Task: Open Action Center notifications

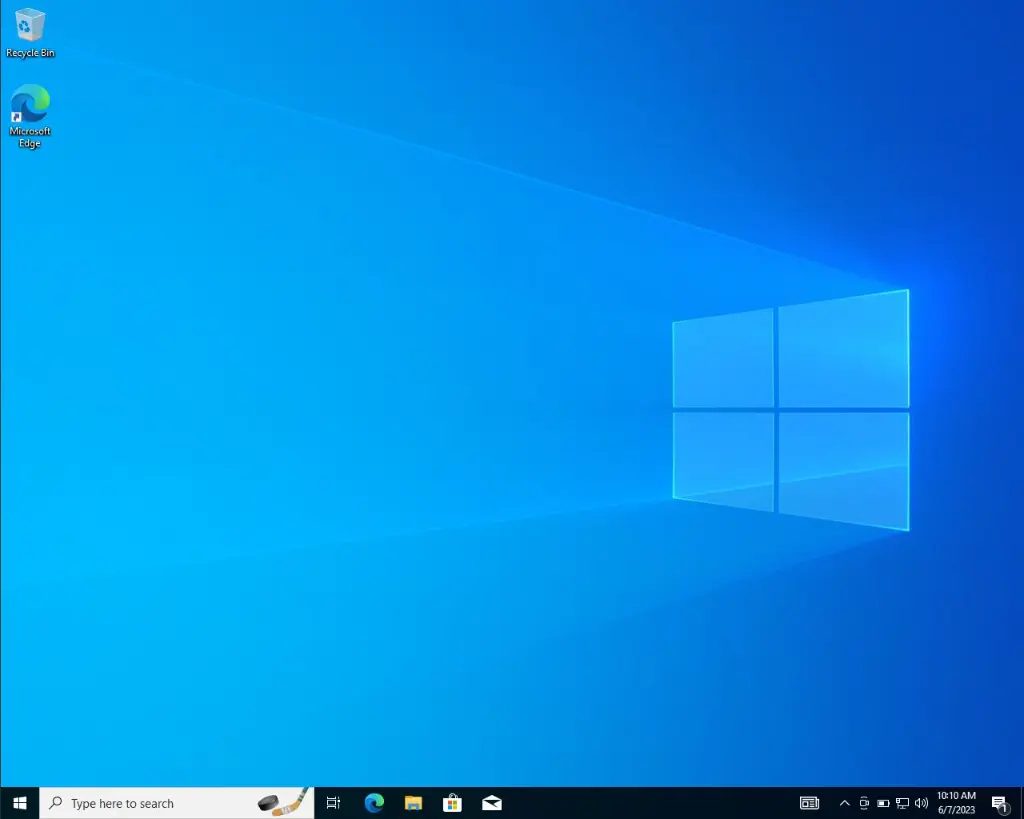Action: click(x=997, y=800)
